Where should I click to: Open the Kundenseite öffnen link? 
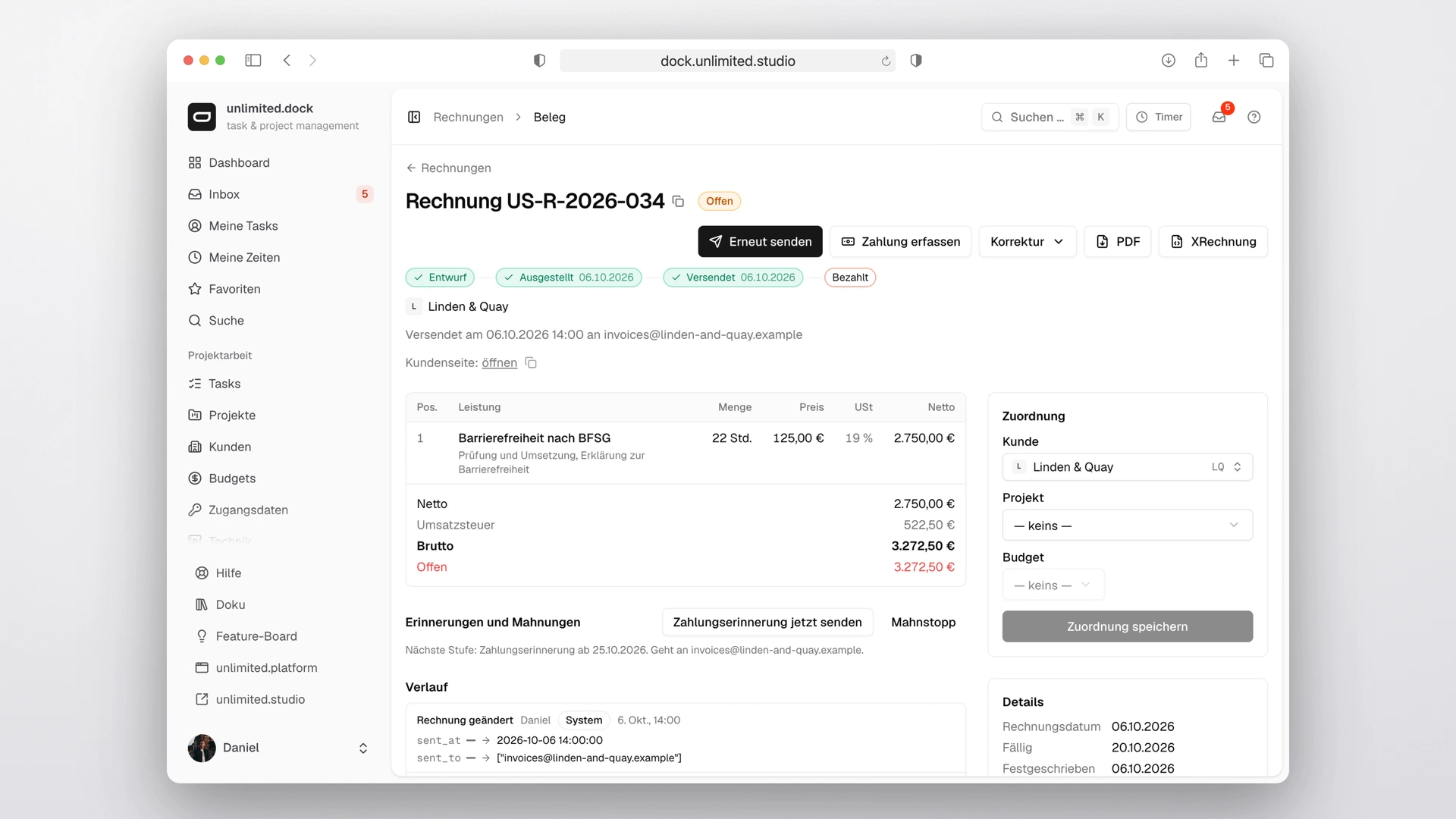pos(499,362)
